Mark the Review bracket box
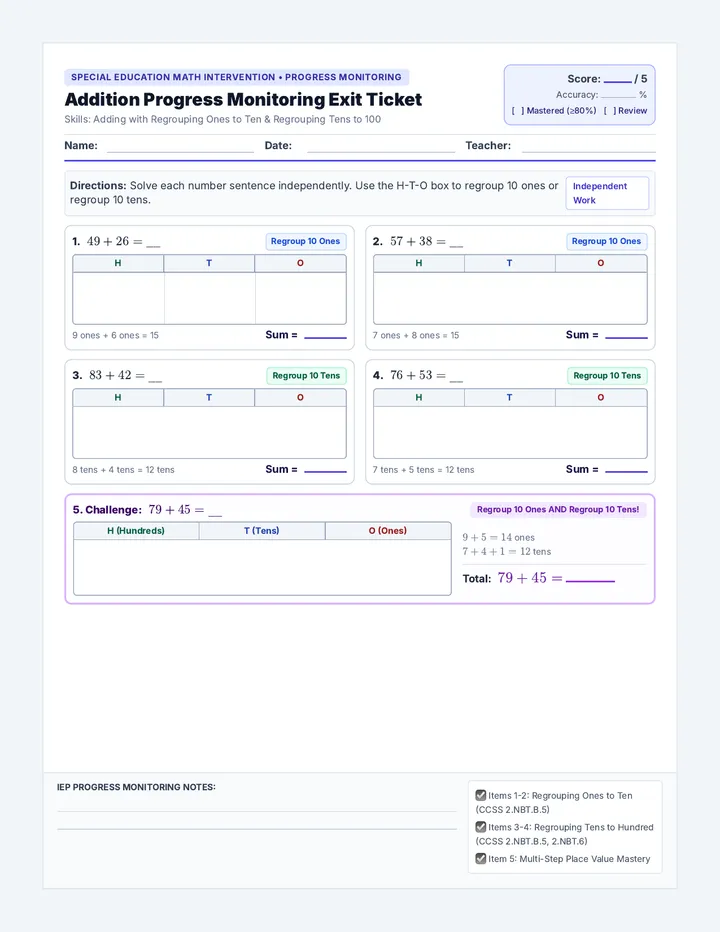Screen dimensions: 720x932 point(609,111)
